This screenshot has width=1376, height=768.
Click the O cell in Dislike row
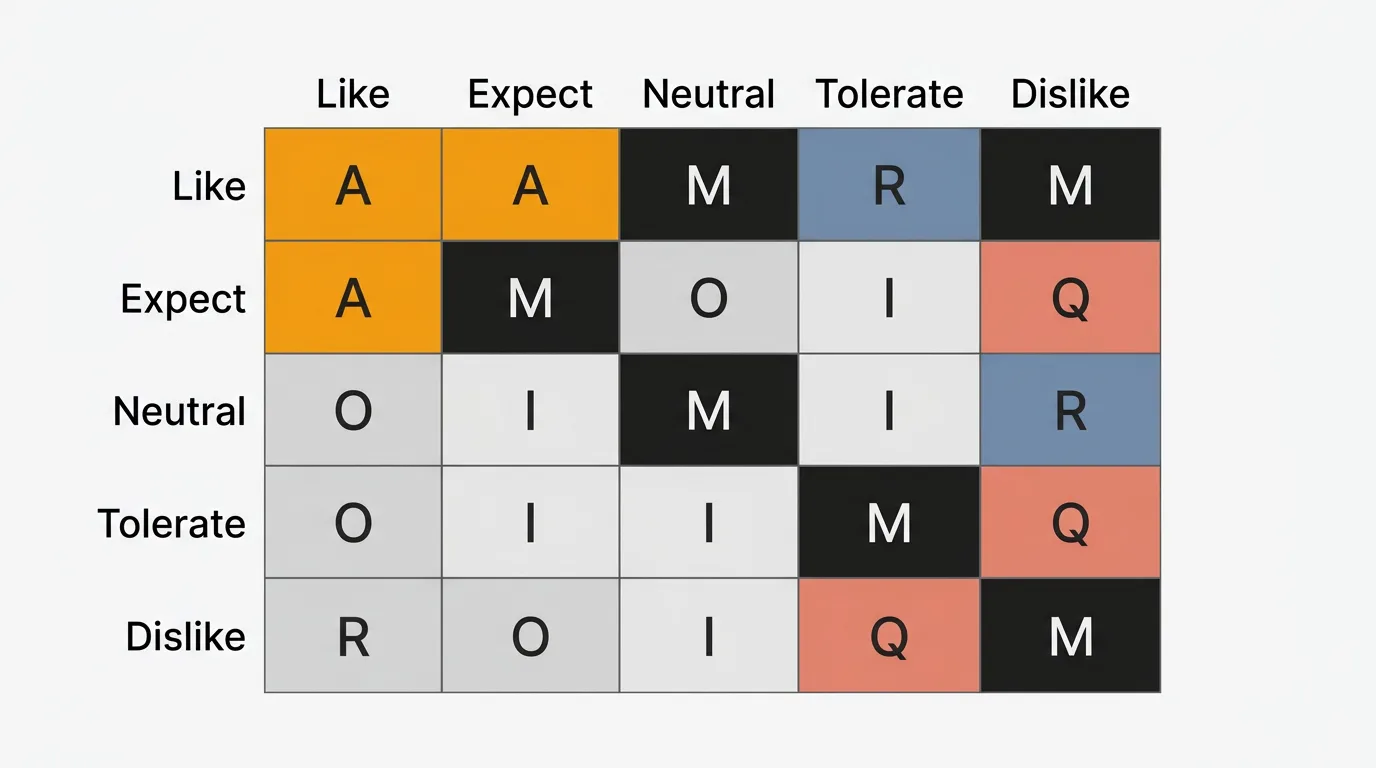[x=530, y=636]
